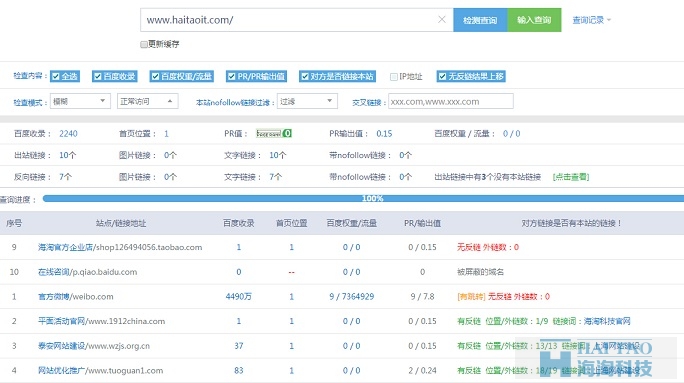Sort by the 百度收录 column header
Viewport: 684px width, 383px height.
tap(239, 223)
